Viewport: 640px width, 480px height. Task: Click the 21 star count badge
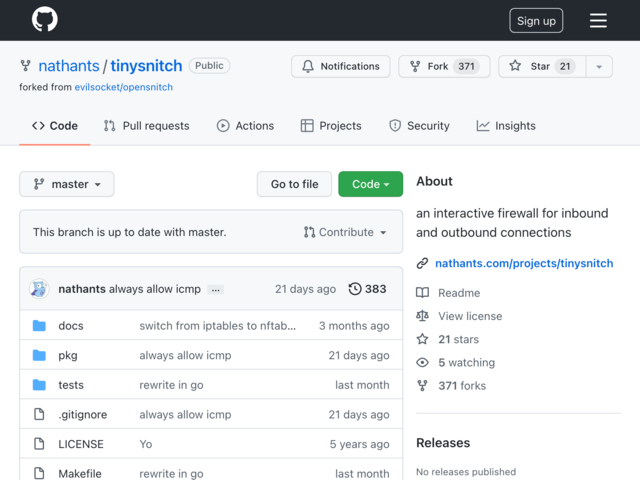[565, 66]
